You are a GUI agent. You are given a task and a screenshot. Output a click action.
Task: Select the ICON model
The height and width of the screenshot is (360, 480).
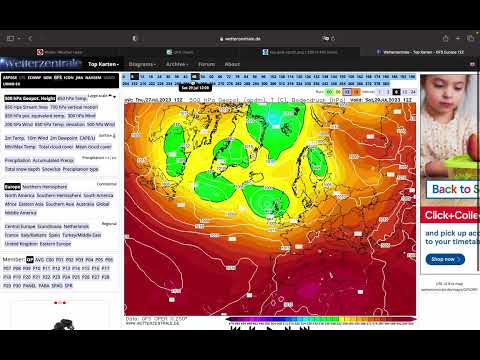click(68, 77)
